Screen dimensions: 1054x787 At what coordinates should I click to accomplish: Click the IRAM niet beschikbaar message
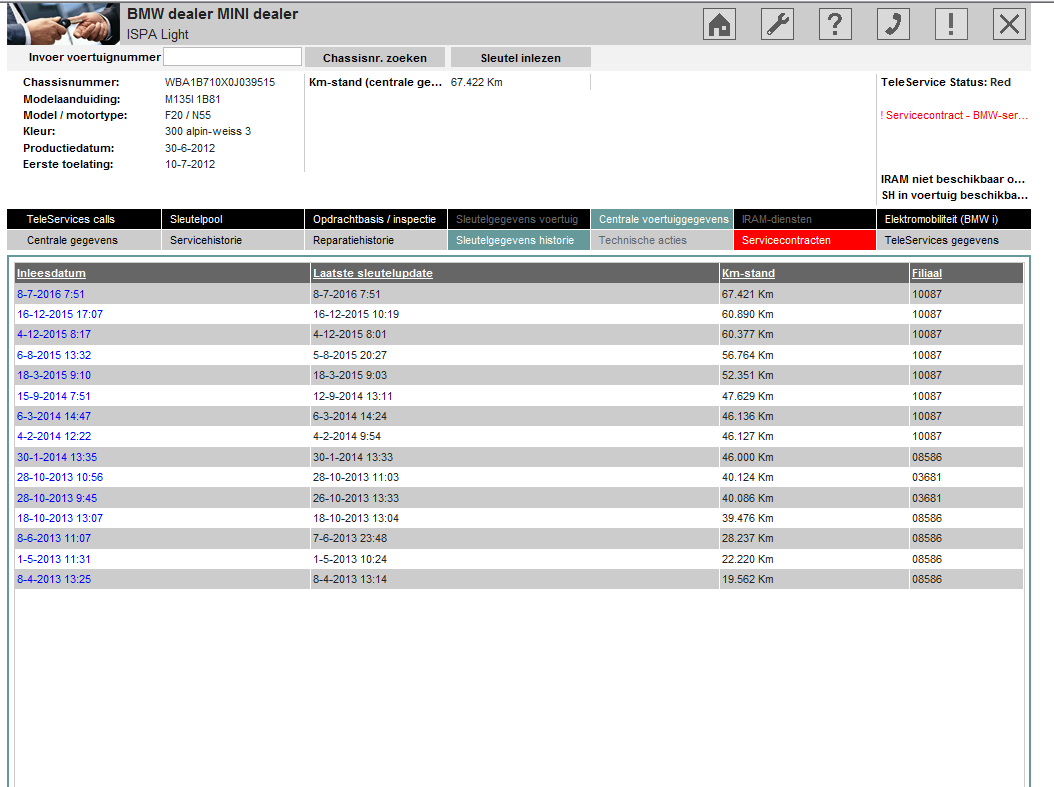[x=953, y=179]
